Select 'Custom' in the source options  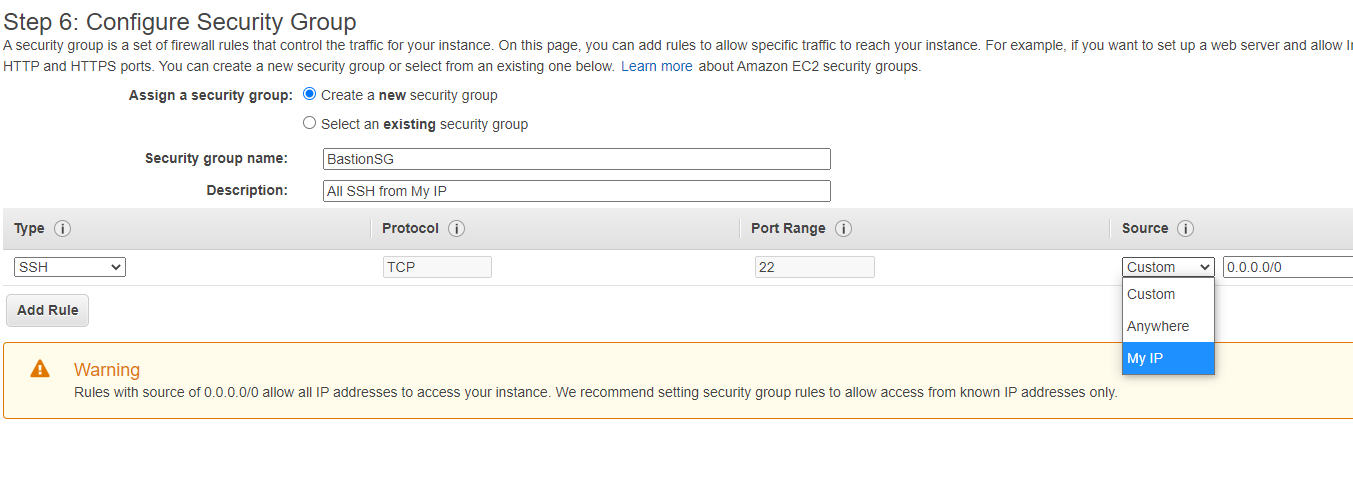tap(1167, 294)
